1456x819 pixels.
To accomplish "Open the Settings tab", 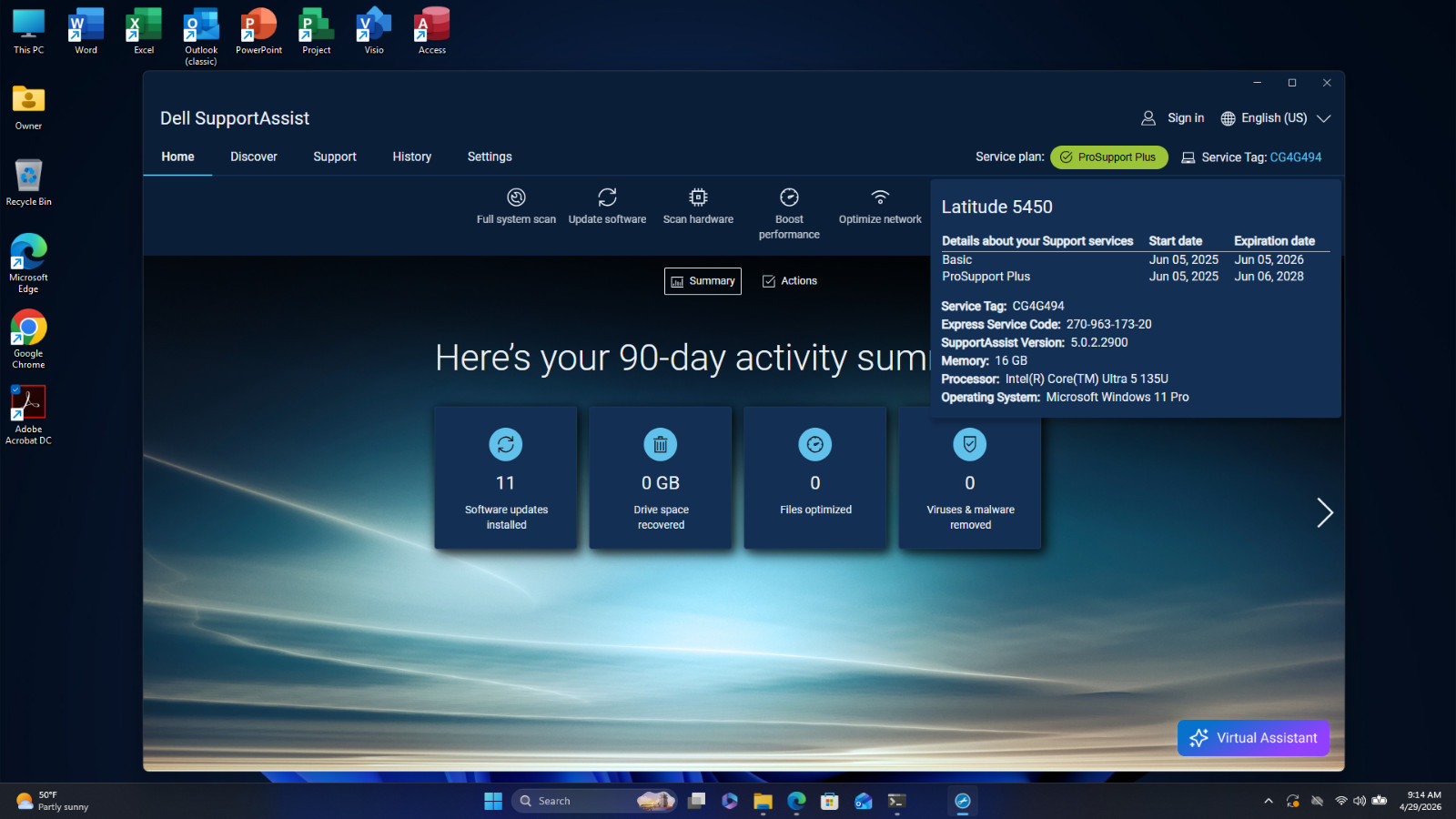I will (490, 157).
